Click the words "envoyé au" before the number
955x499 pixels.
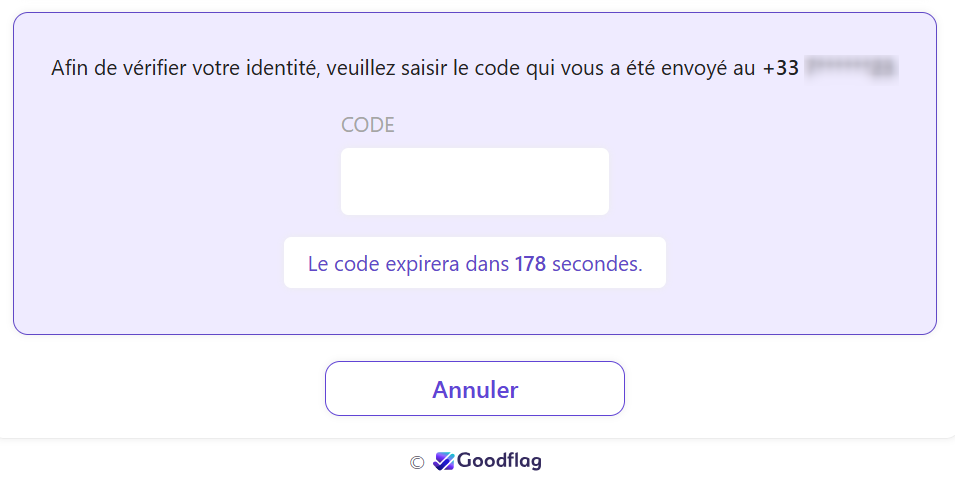(714, 69)
